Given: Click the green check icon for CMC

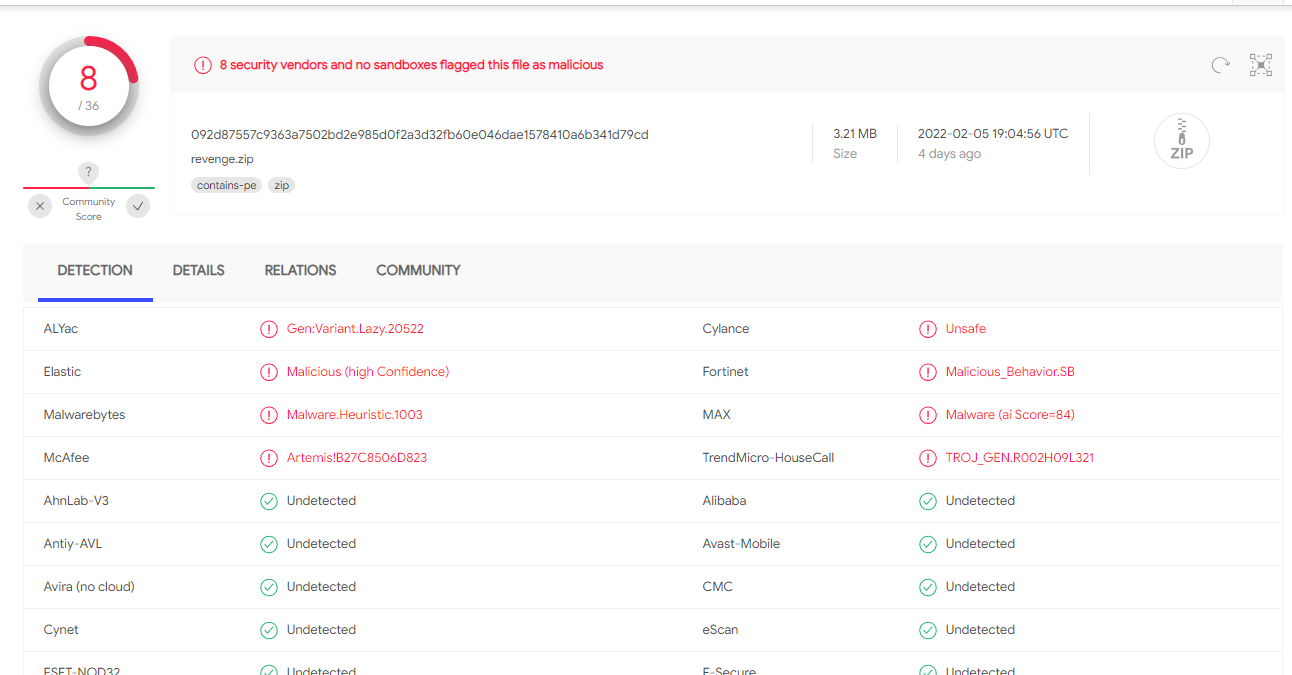Looking at the screenshot, I should tap(928, 587).
